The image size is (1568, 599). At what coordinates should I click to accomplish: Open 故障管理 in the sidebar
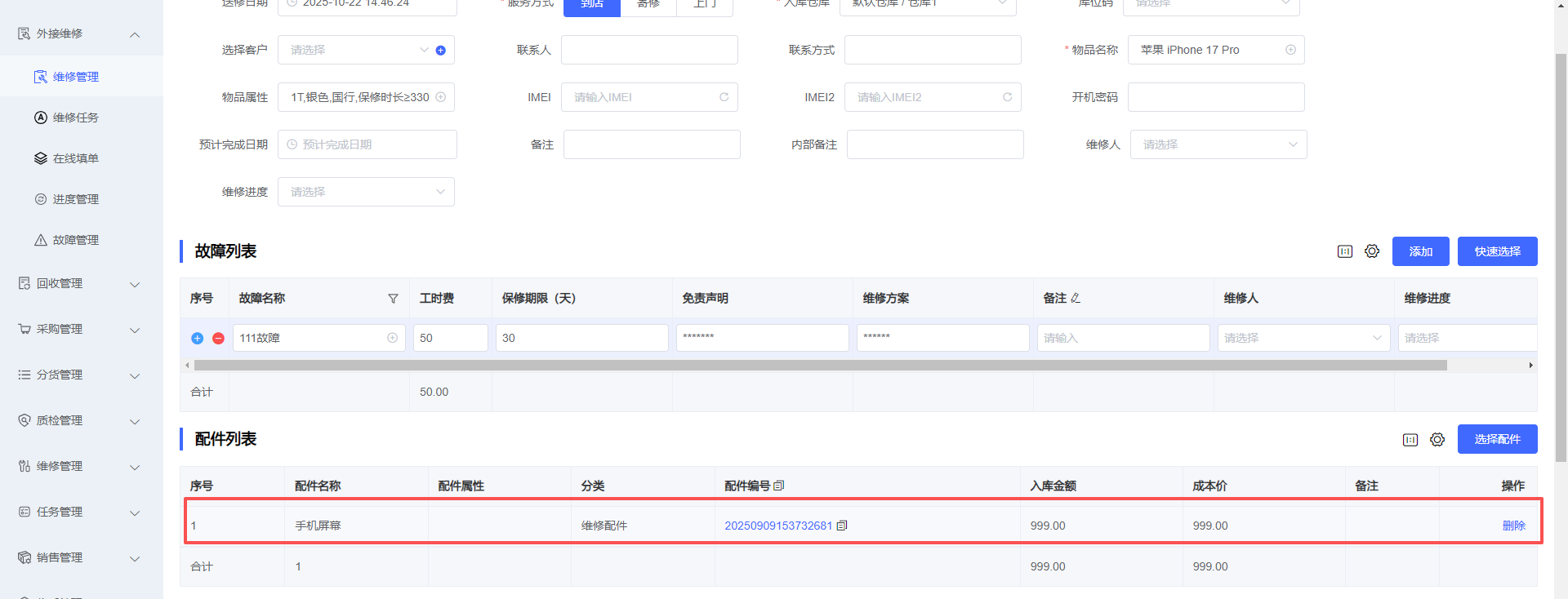pos(75,240)
